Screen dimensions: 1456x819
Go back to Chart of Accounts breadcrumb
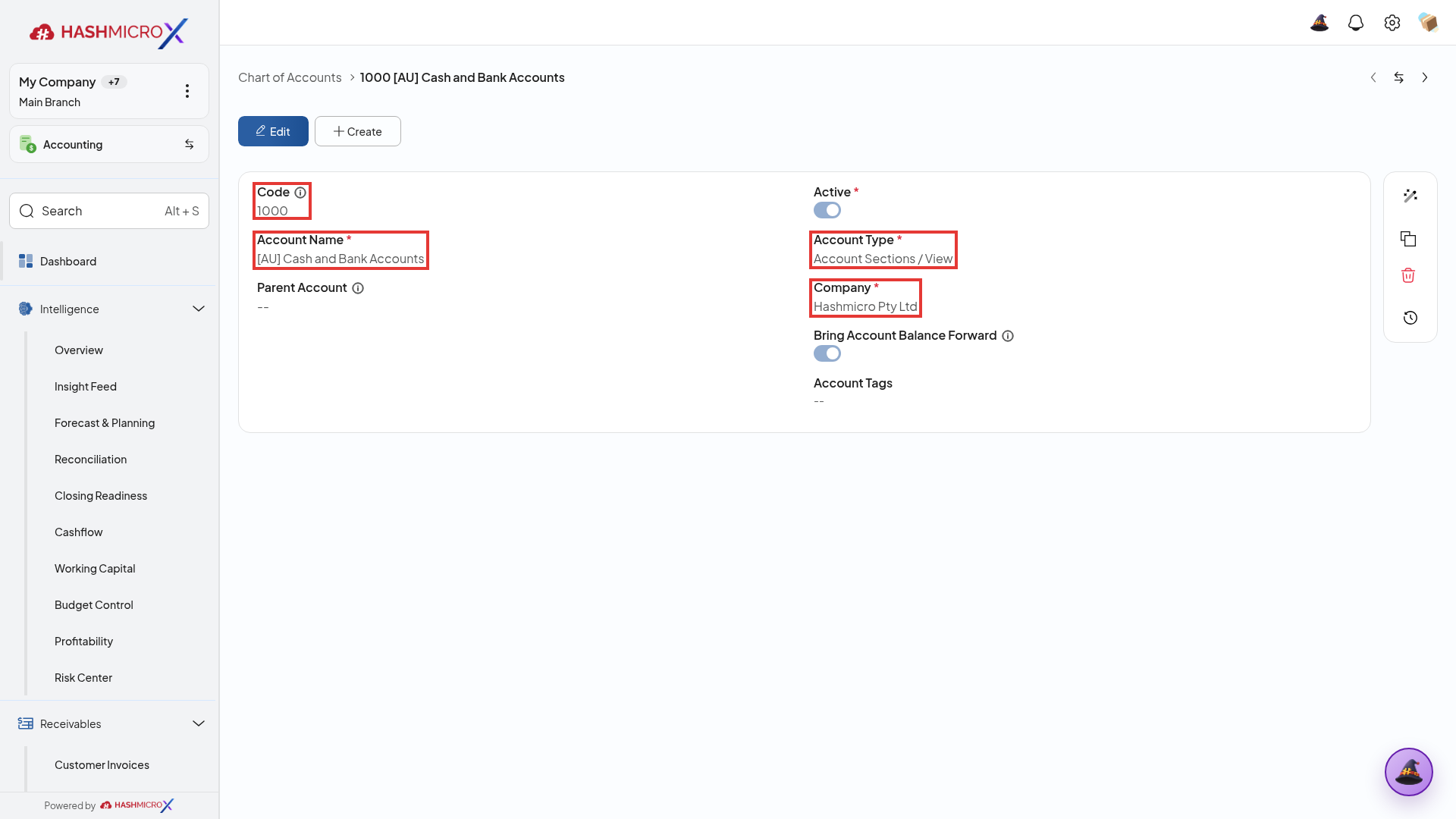[x=290, y=77]
